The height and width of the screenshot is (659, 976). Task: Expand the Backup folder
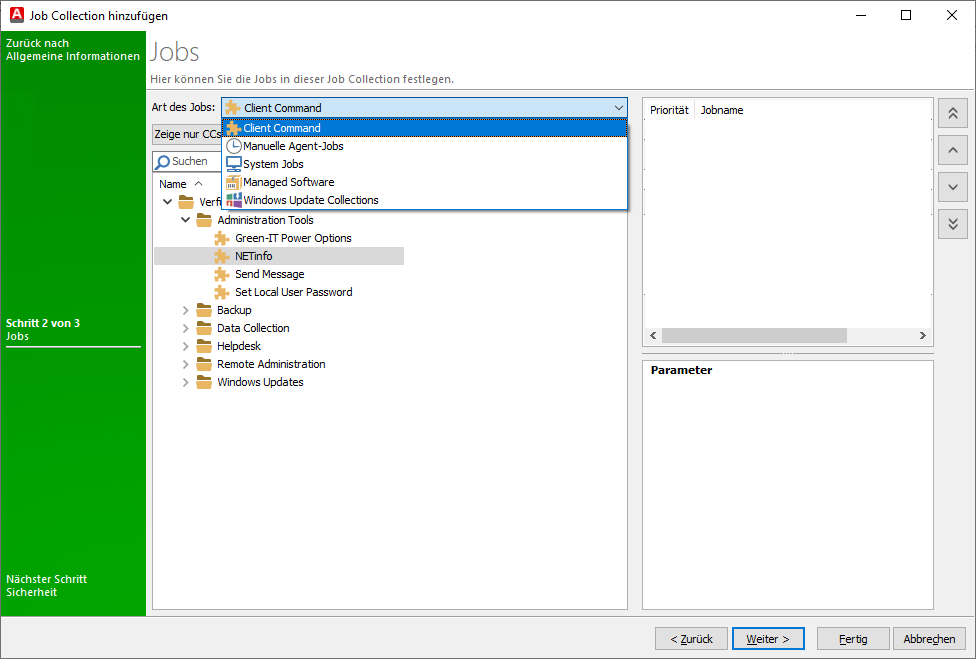(x=185, y=310)
